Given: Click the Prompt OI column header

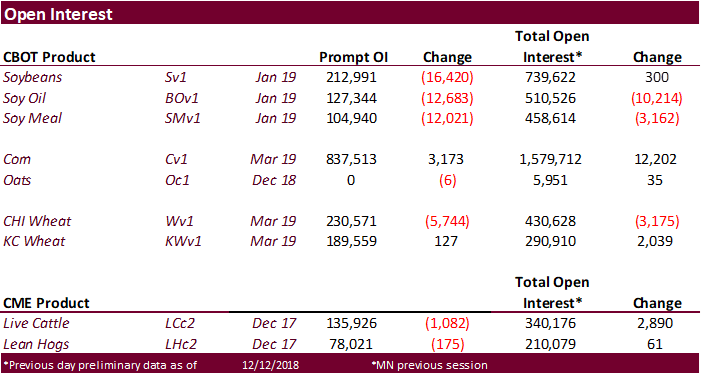Looking at the screenshot, I should pos(354,57).
